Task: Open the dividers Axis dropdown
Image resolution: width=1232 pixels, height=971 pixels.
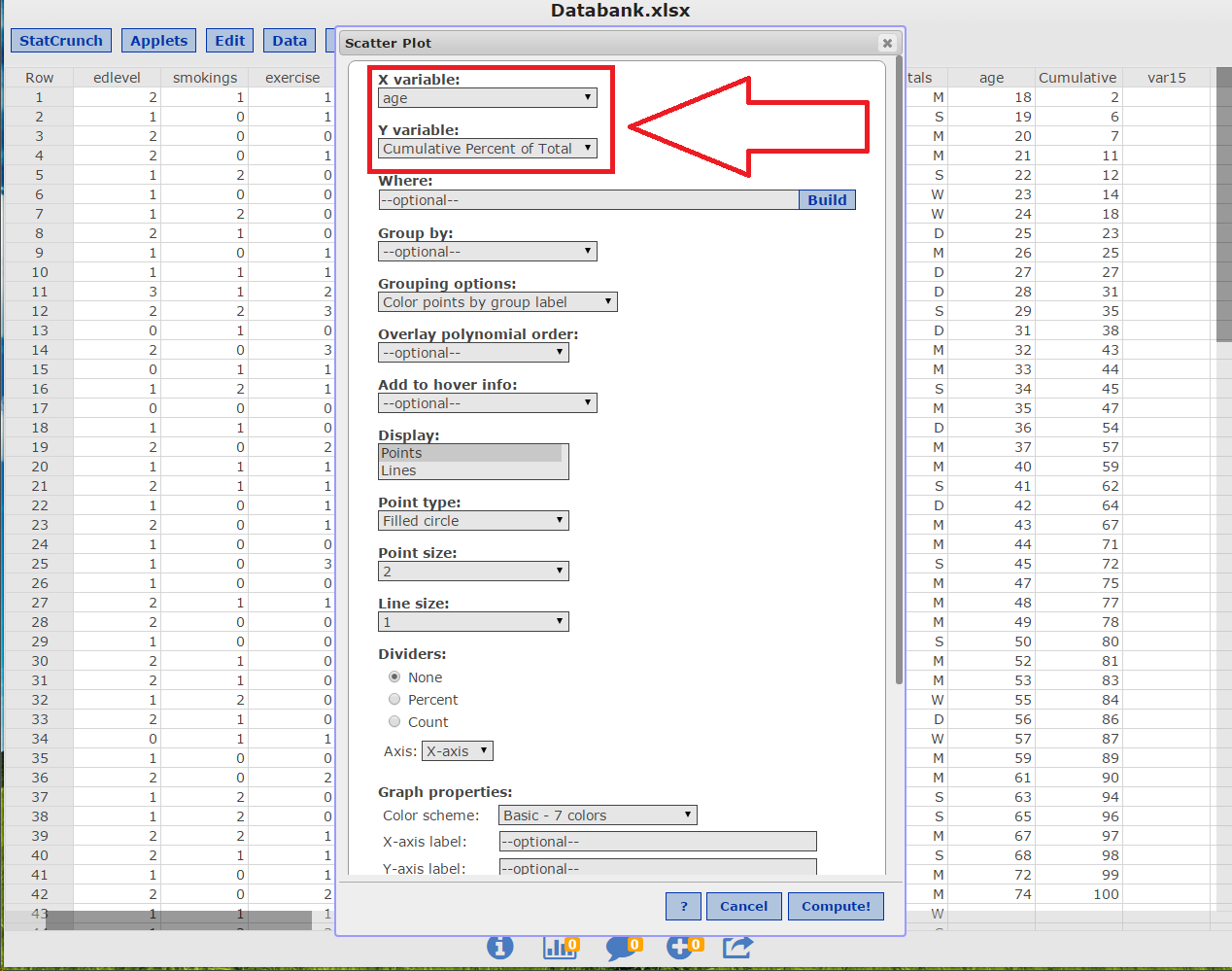Action: [458, 751]
